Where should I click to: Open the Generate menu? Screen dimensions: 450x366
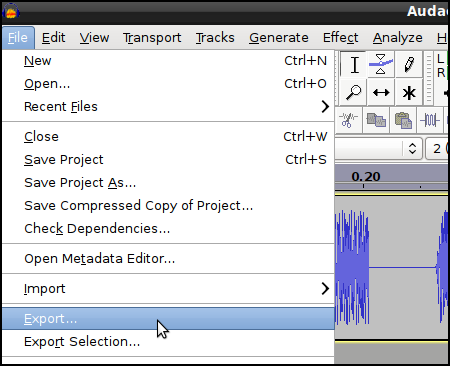coord(279,38)
